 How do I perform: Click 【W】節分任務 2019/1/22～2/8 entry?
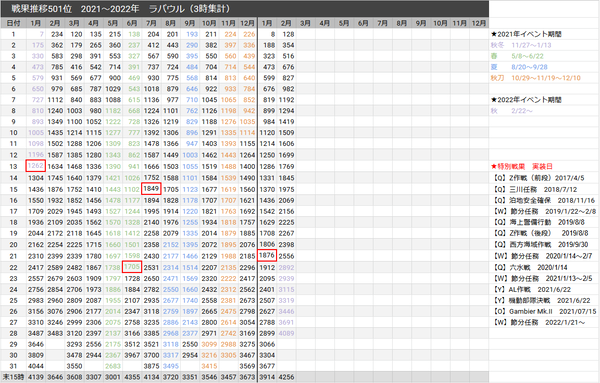544,211
